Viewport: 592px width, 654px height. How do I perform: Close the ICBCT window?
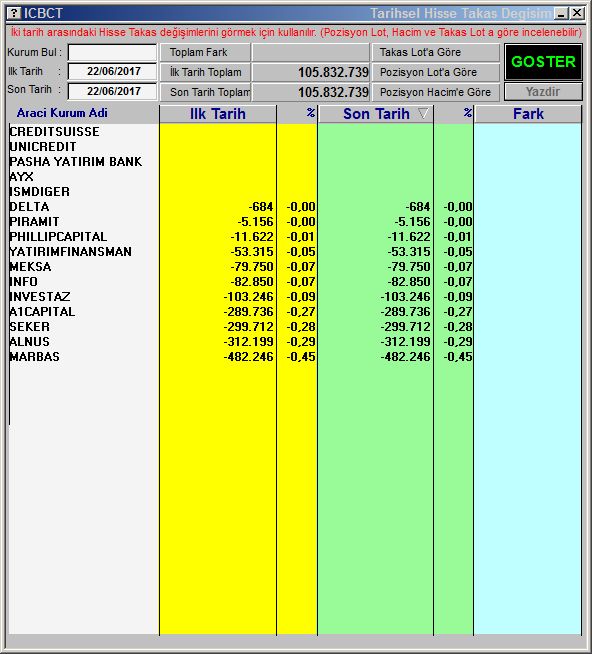click(577, 13)
